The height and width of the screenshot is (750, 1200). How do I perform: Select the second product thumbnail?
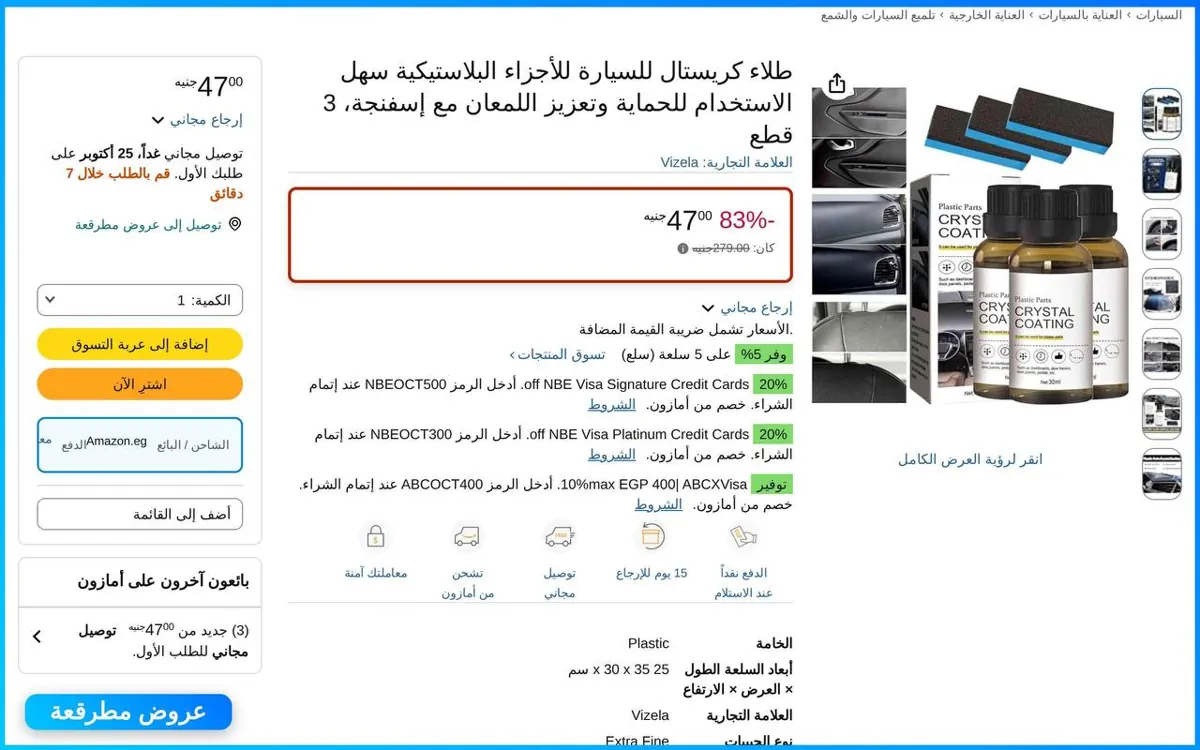click(1162, 174)
